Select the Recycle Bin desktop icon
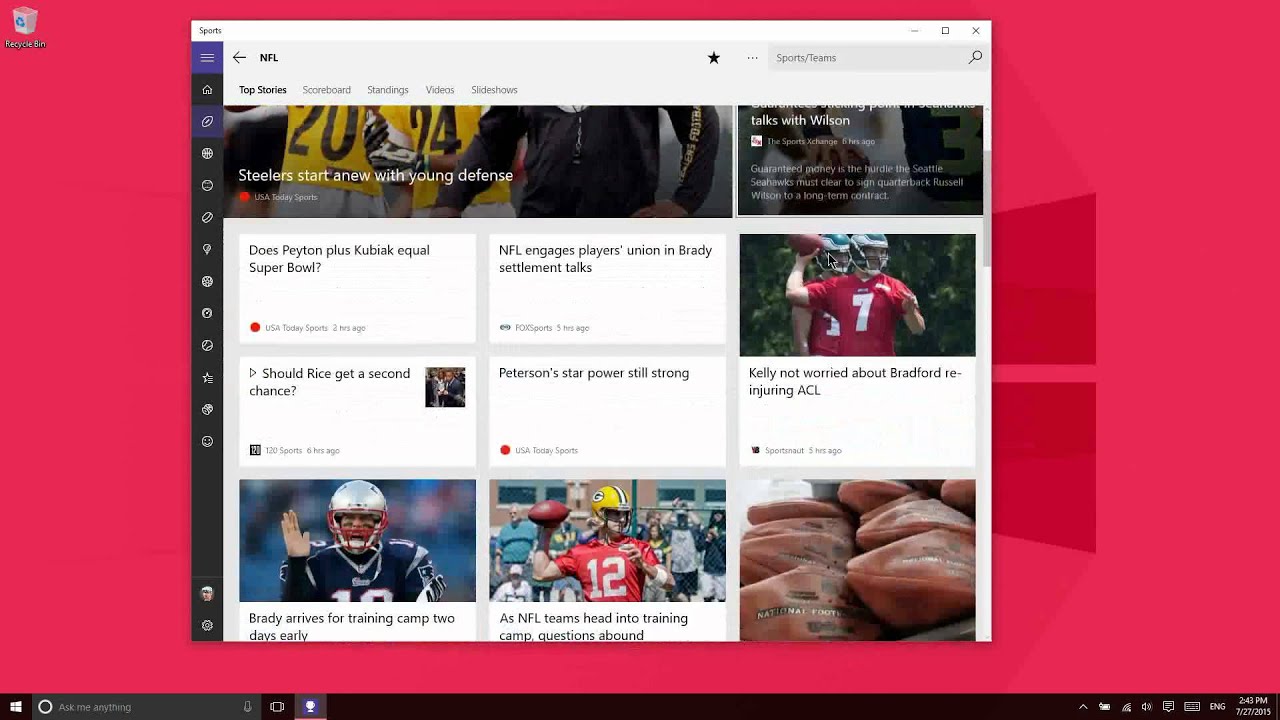 pyautogui.click(x=25, y=27)
